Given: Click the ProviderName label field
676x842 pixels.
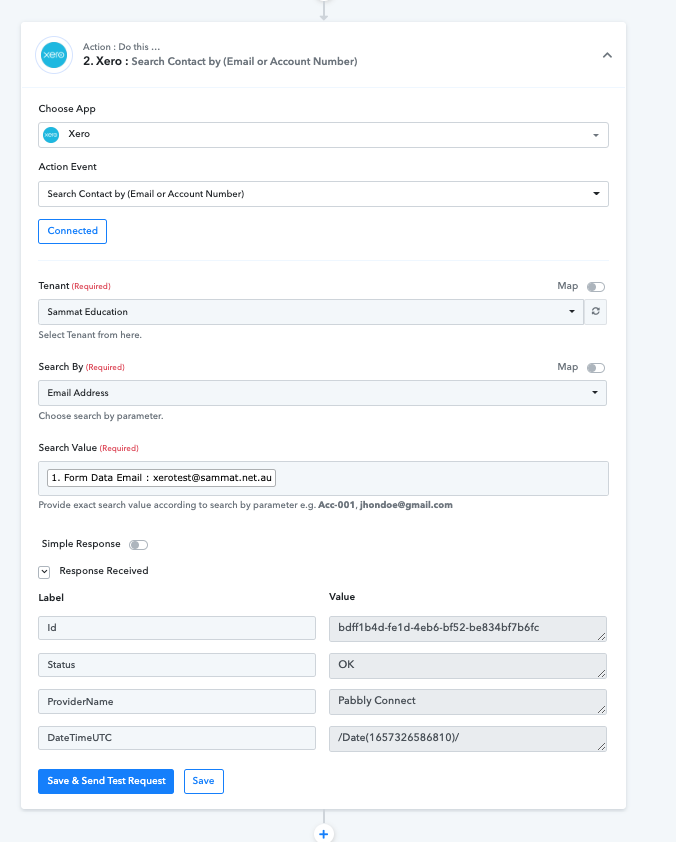Looking at the screenshot, I should point(177,702).
